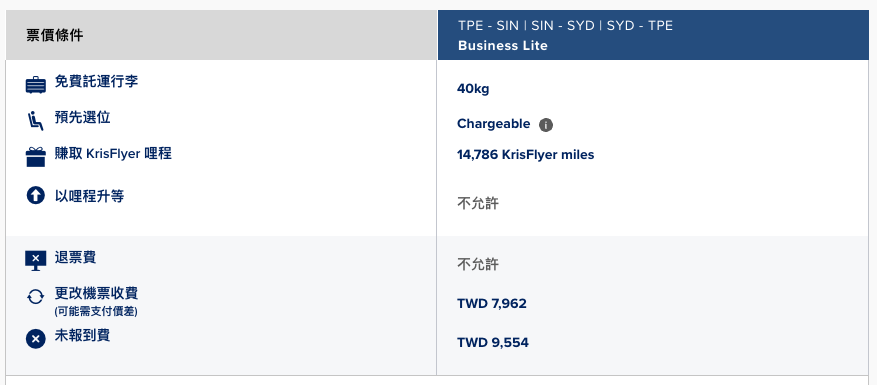Screen dimensions: 877x385
Task: Click the suitcase baggage allowance icon
Action: (x=36, y=85)
